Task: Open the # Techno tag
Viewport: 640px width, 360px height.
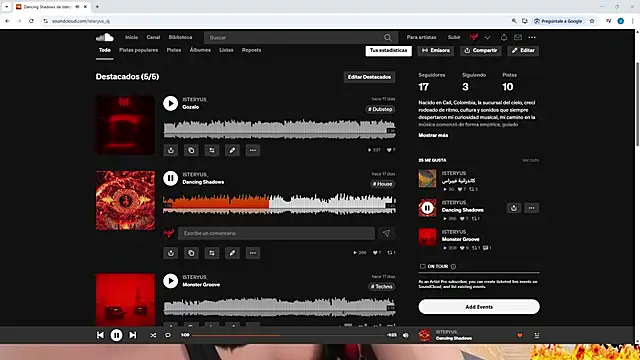Action: point(381,287)
